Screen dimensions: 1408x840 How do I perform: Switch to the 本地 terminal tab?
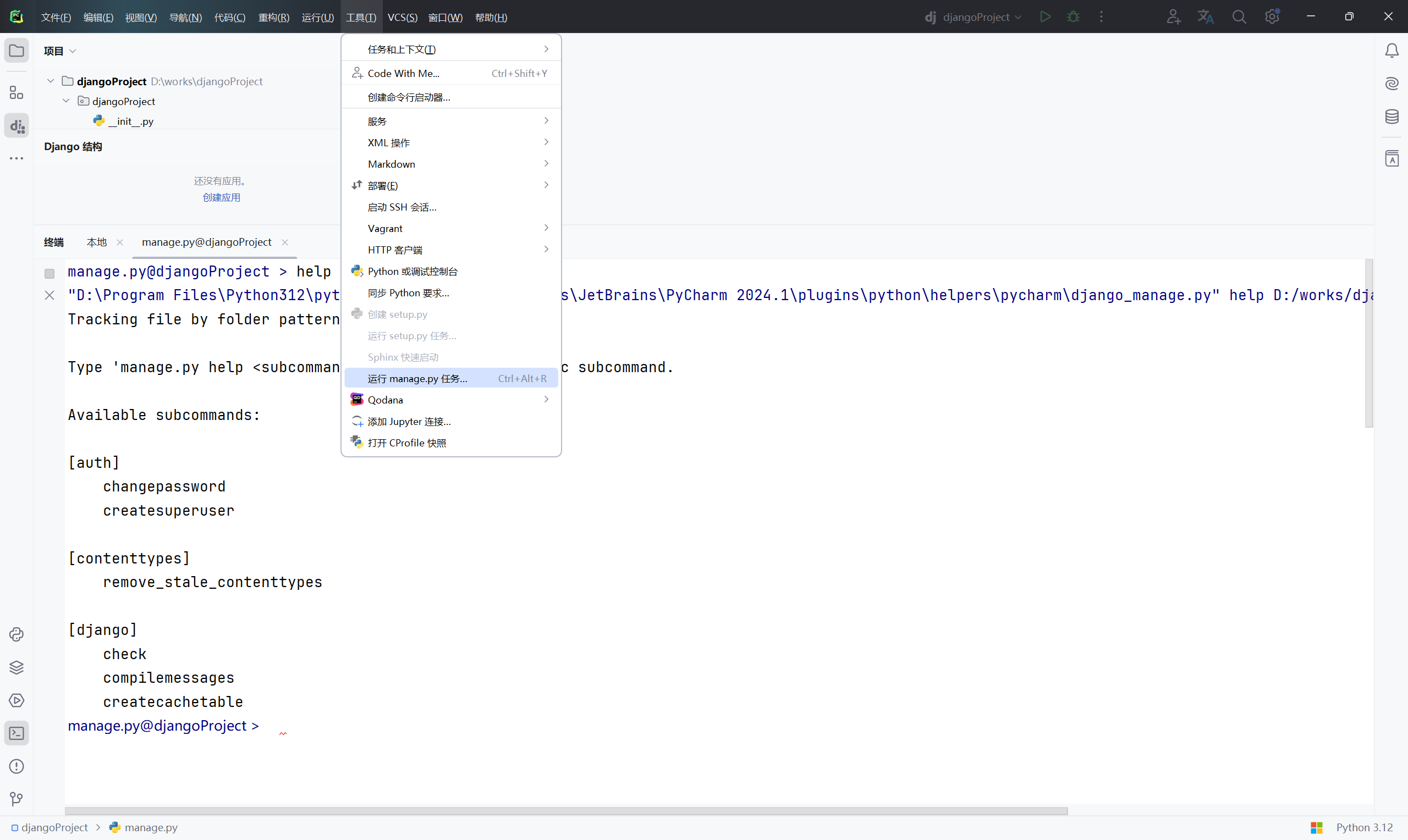[96, 242]
